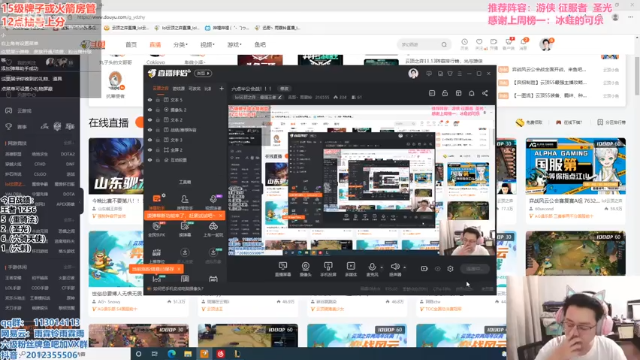Viewport: 640px width, 360px height.
Task: Toggle visibility of 文本 2 source
Action: click(150, 120)
